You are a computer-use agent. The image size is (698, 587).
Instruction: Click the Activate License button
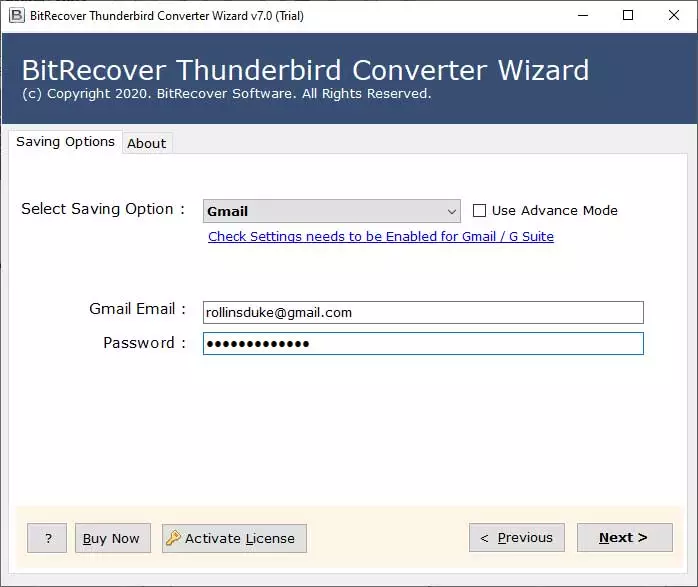coord(234,538)
